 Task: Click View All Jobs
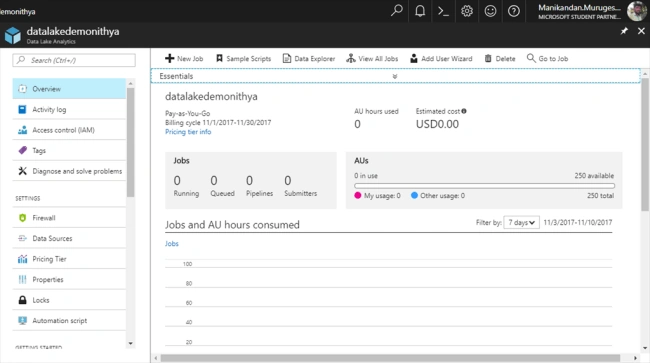pyautogui.click(x=372, y=58)
